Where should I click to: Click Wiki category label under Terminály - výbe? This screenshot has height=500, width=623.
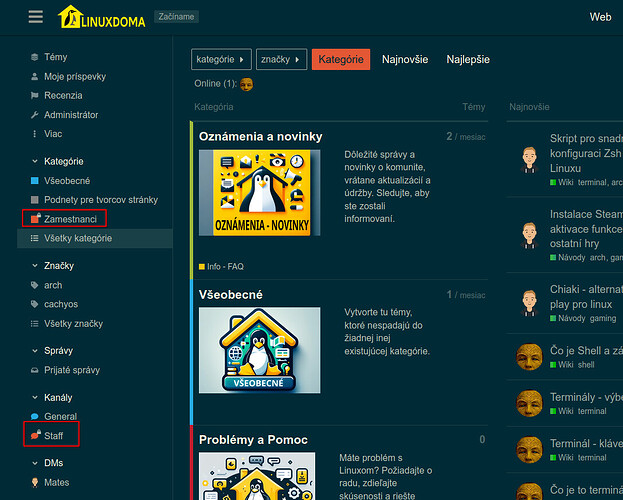point(565,411)
